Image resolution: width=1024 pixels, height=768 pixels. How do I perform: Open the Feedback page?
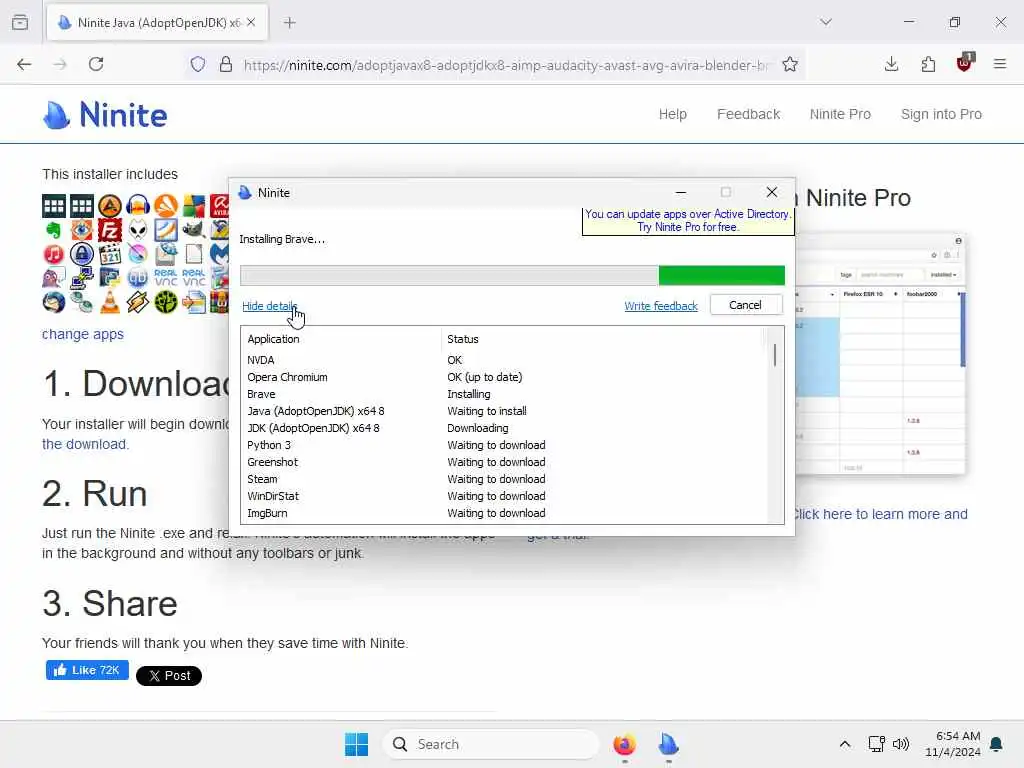(748, 114)
